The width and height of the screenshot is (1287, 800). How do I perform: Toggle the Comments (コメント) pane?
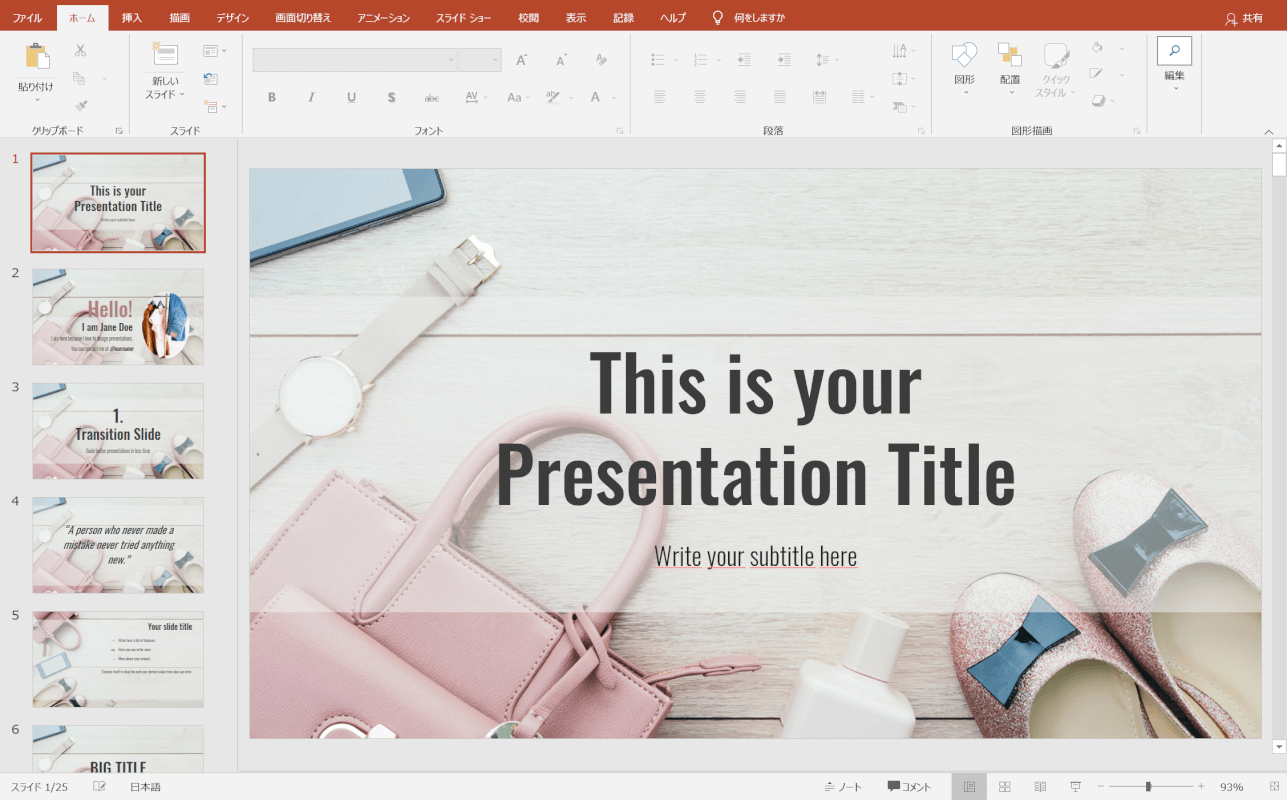point(909,787)
